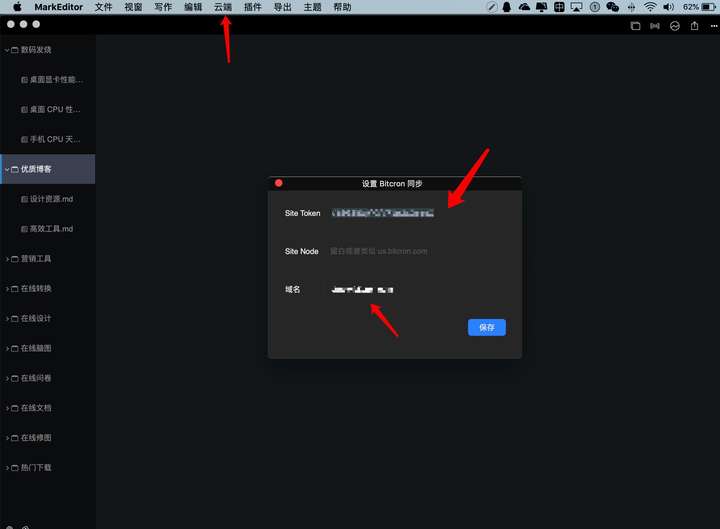Click the grid square icon in the menu bar
The width and height of the screenshot is (720, 529).
tap(559, 7)
